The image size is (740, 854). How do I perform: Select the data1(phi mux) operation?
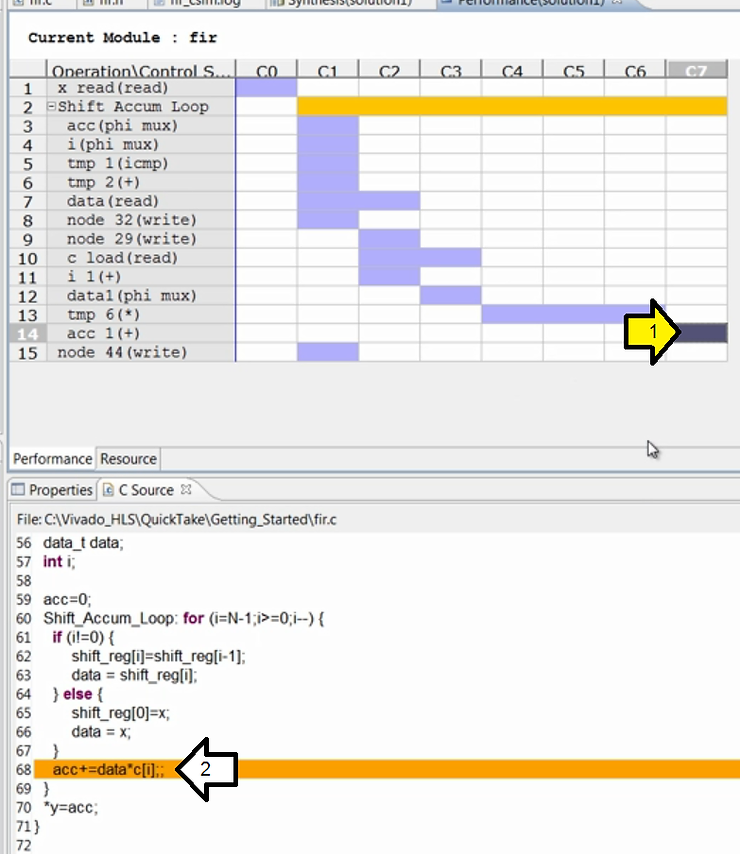[141, 296]
